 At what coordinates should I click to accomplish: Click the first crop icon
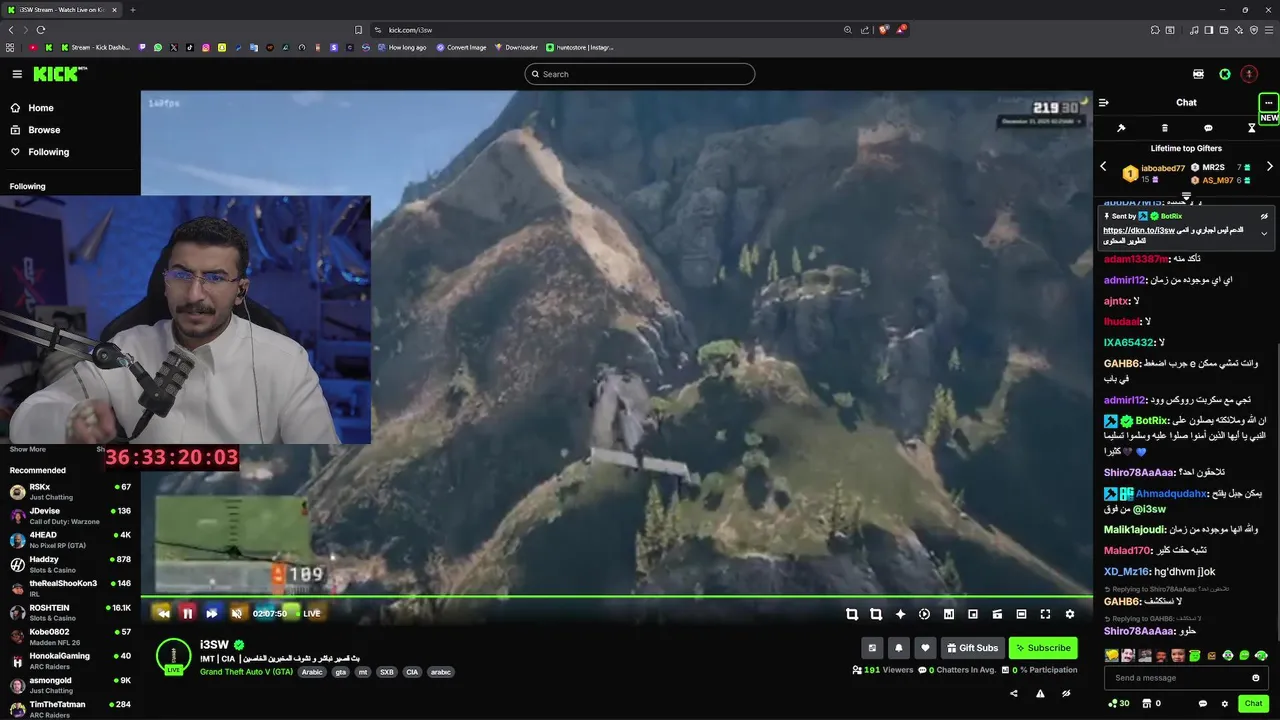click(852, 614)
